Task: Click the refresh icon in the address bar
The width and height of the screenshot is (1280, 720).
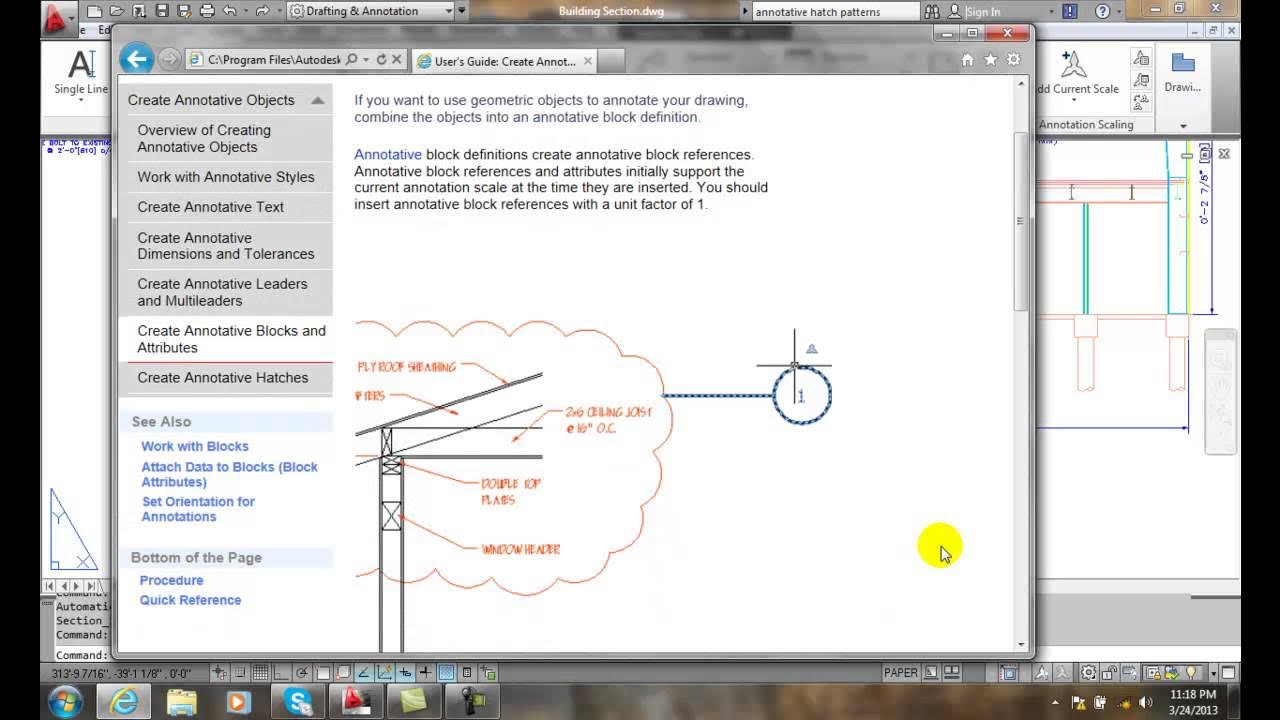Action: (381, 60)
